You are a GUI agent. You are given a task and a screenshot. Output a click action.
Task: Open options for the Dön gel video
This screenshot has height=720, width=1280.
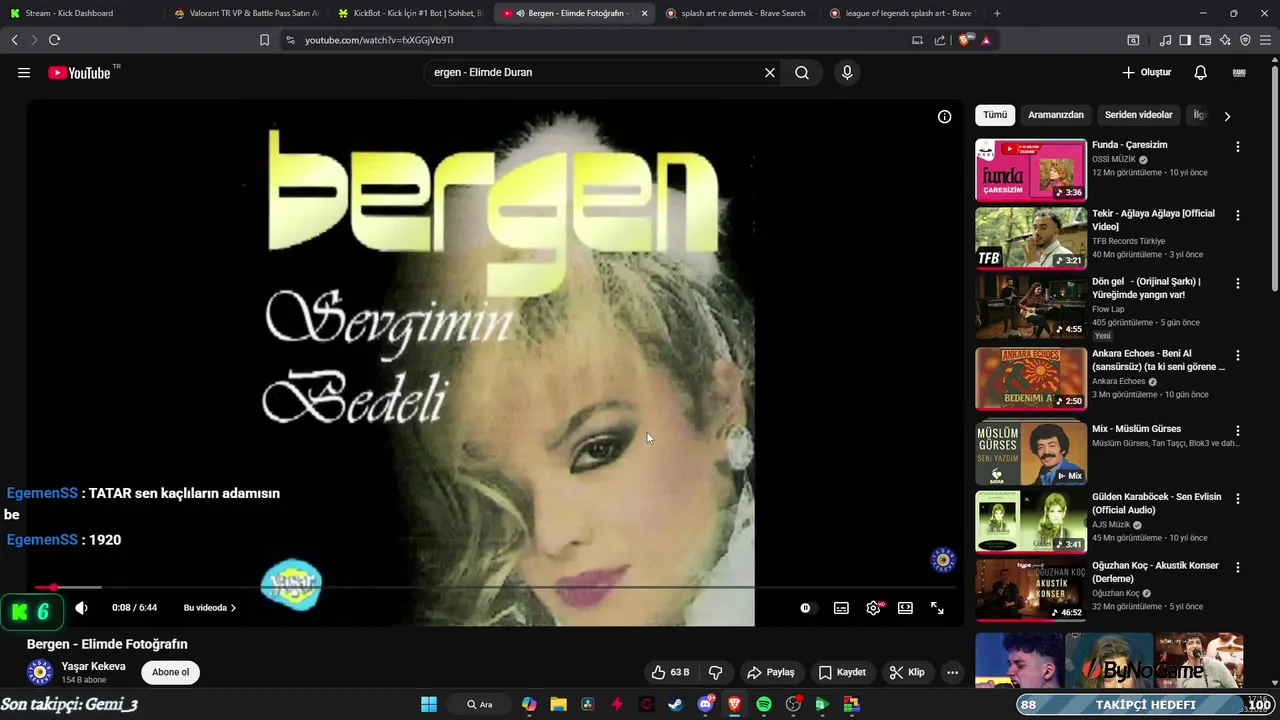coord(1237,283)
